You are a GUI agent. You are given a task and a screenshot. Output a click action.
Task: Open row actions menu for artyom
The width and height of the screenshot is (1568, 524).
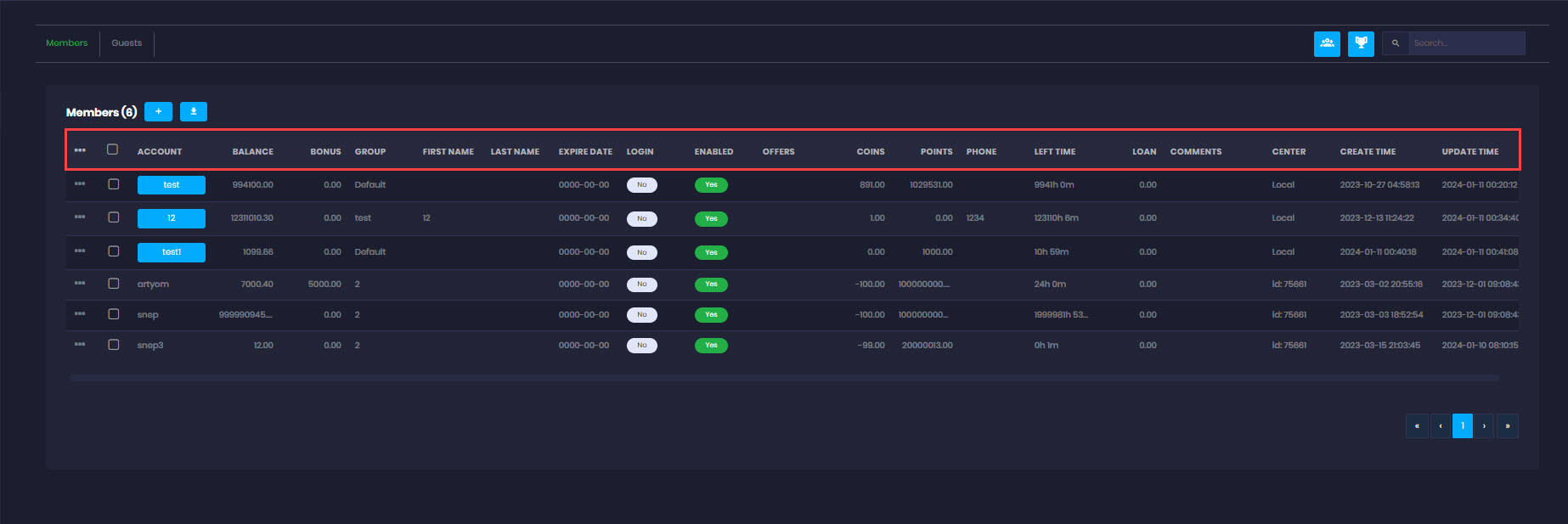pyautogui.click(x=80, y=284)
